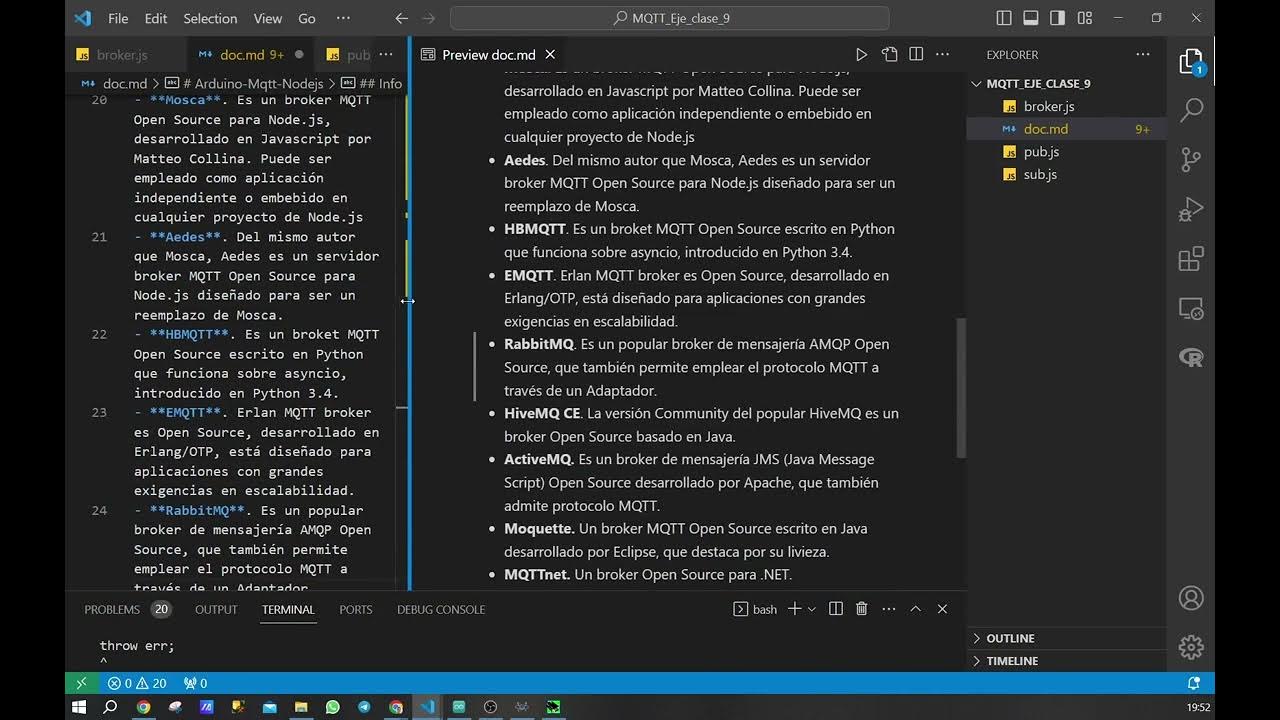Click the Arduino-Mqtt-Nodejs breadcrumb
Image resolution: width=1280 pixels, height=720 pixels.
pyautogui.click(x=244, y=84)
